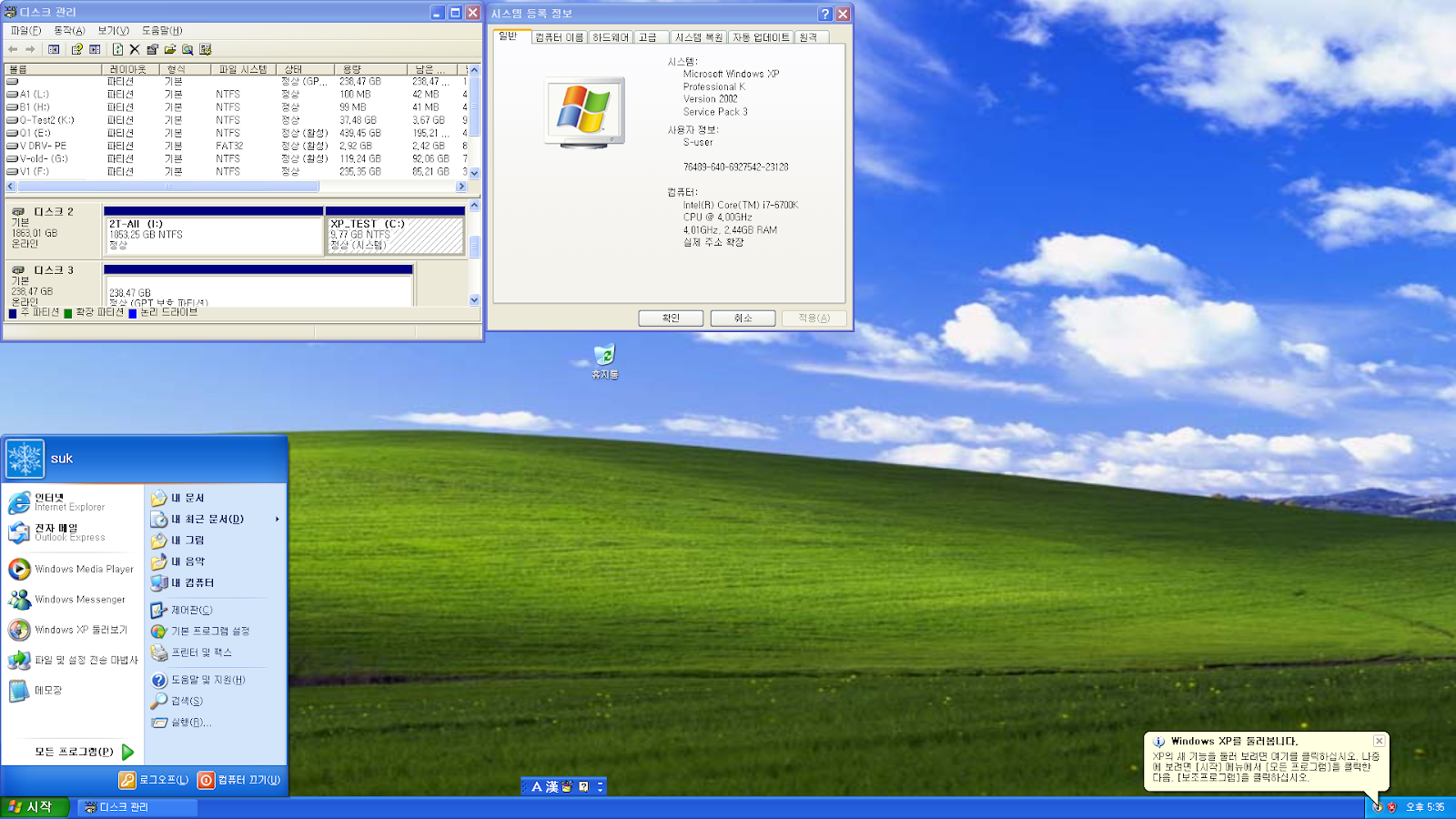1456x819 pixels.
Task: Click the A input mode on language bar
Action: (537, 787)
